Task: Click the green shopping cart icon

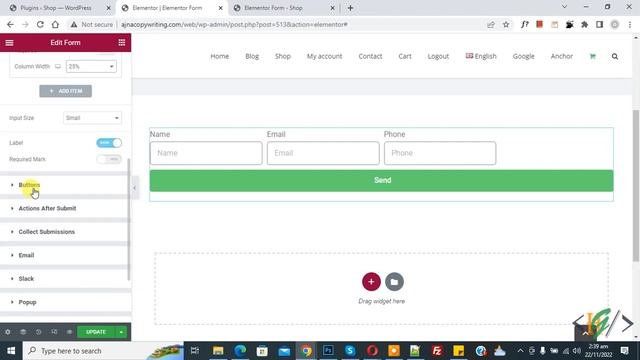Action: tap(593, 56)
